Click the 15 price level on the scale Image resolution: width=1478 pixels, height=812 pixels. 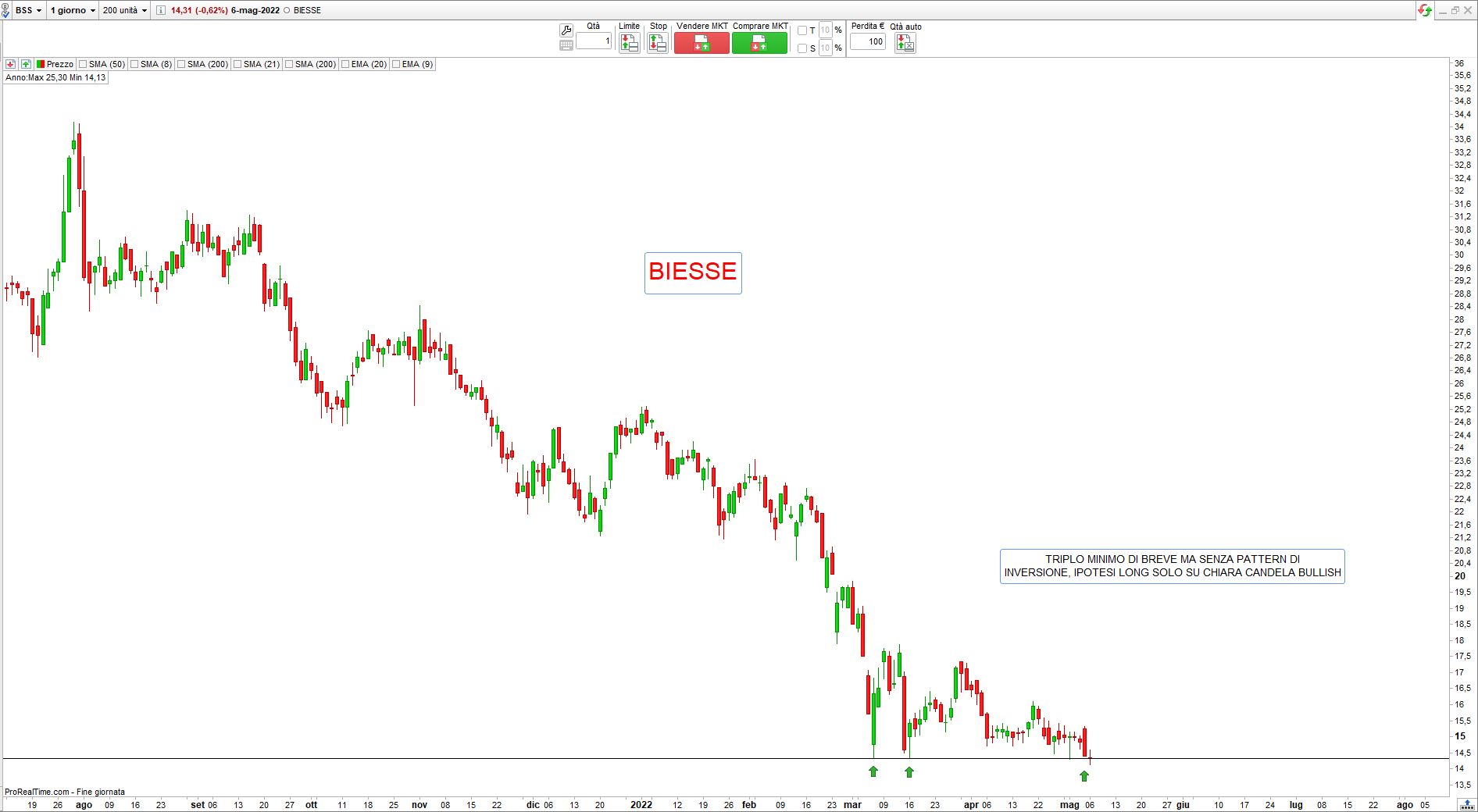(x=1459, y=736)
